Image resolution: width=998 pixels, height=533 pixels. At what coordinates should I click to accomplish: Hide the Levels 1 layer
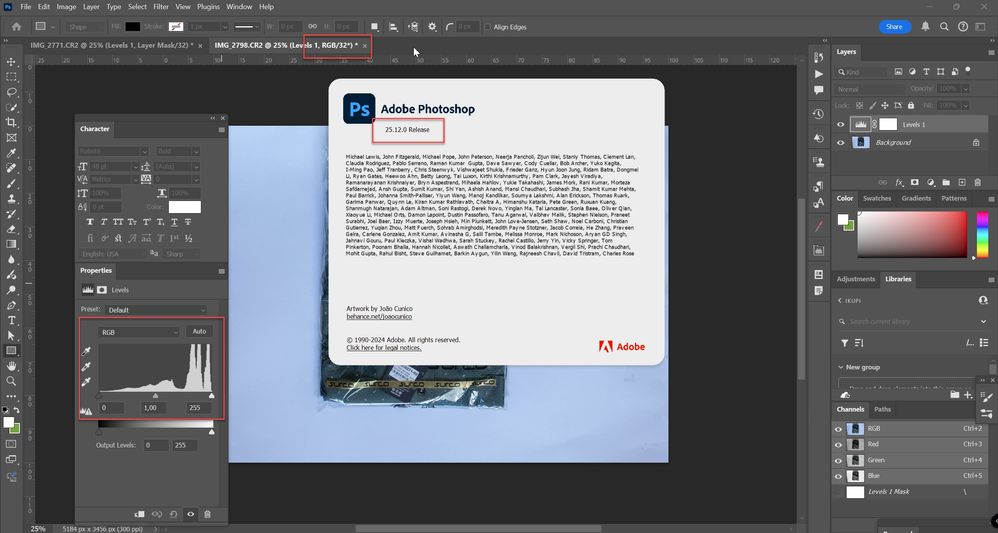click(841, 125)
